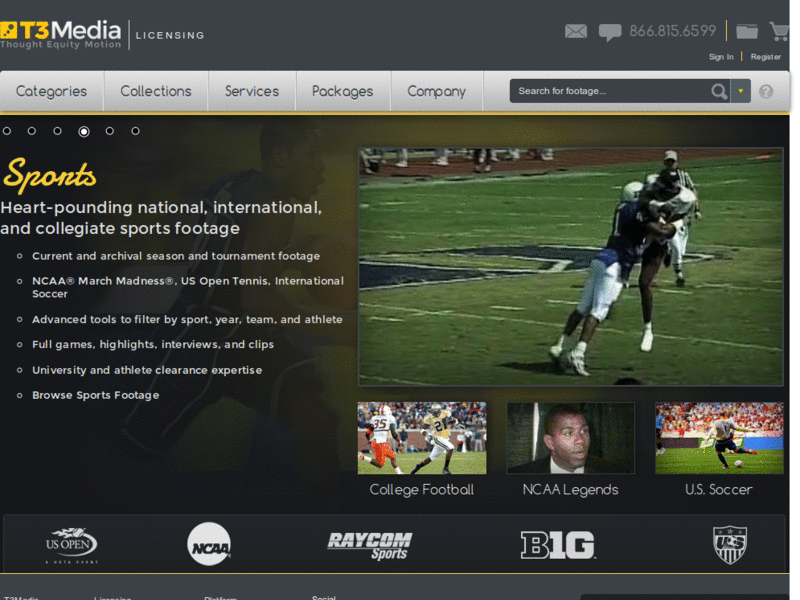Click 'Advanced tools to filter by sport' line
This screenshot has width=800, height=600.
[187, 319]
